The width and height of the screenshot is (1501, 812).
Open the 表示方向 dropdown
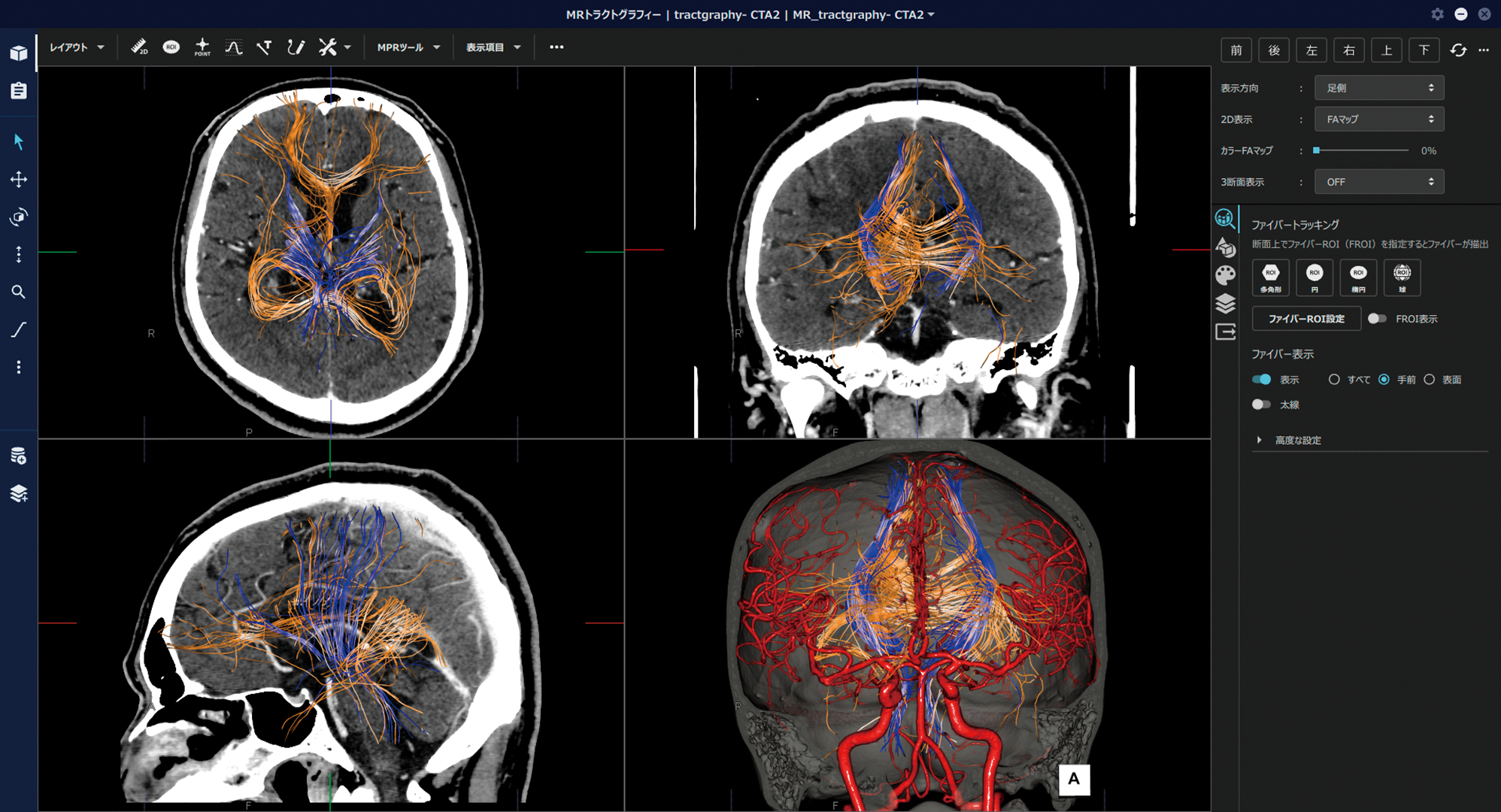[x=1378, y=88]
